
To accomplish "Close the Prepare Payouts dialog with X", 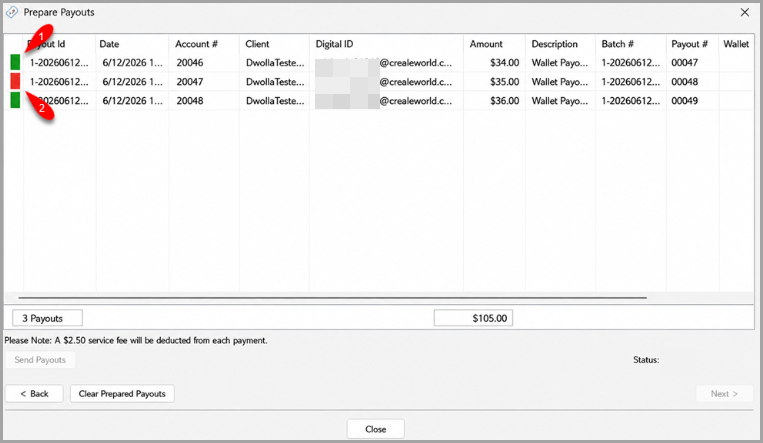I will (745, 12).
